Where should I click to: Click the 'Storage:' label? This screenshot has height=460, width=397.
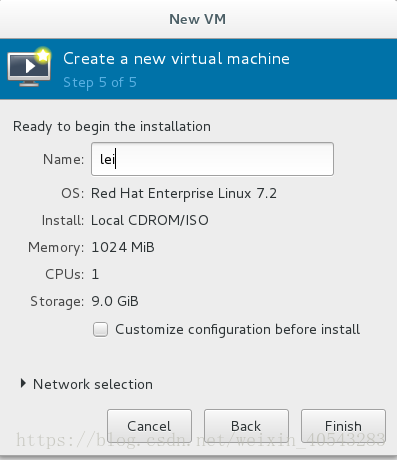click(x=57, y=302)
